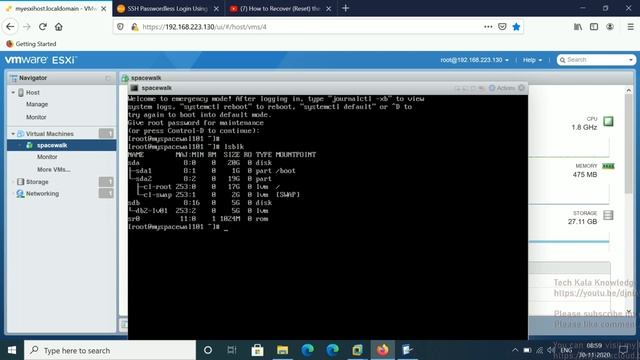Click the CPU usage icon

pyautogui.click(x=608, y=121)
